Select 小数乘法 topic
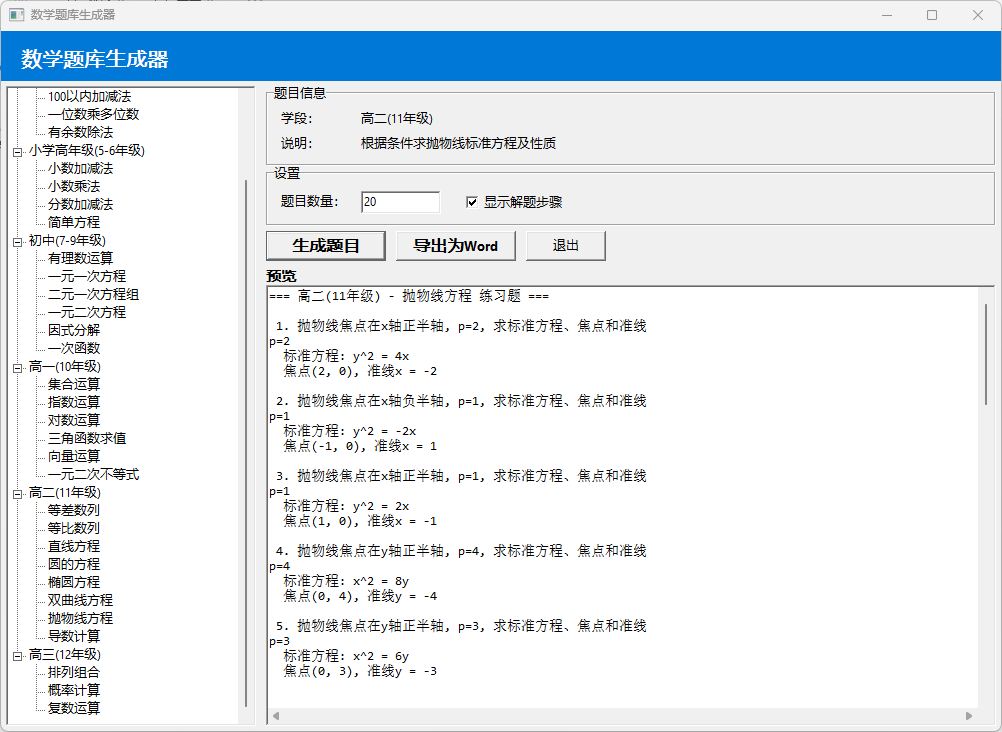The width and height of the screenshot is (1002, 732). tap(74, 186)
